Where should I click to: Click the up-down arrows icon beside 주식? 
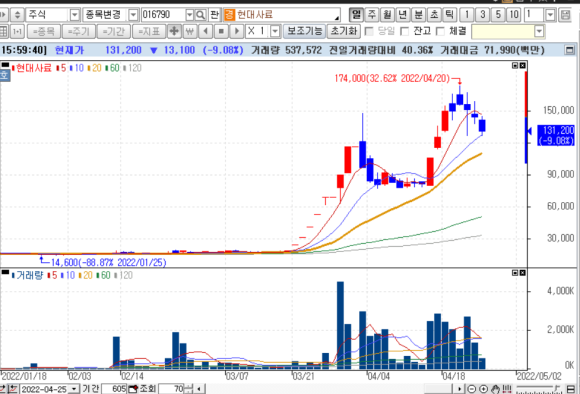tap(17, 15)
